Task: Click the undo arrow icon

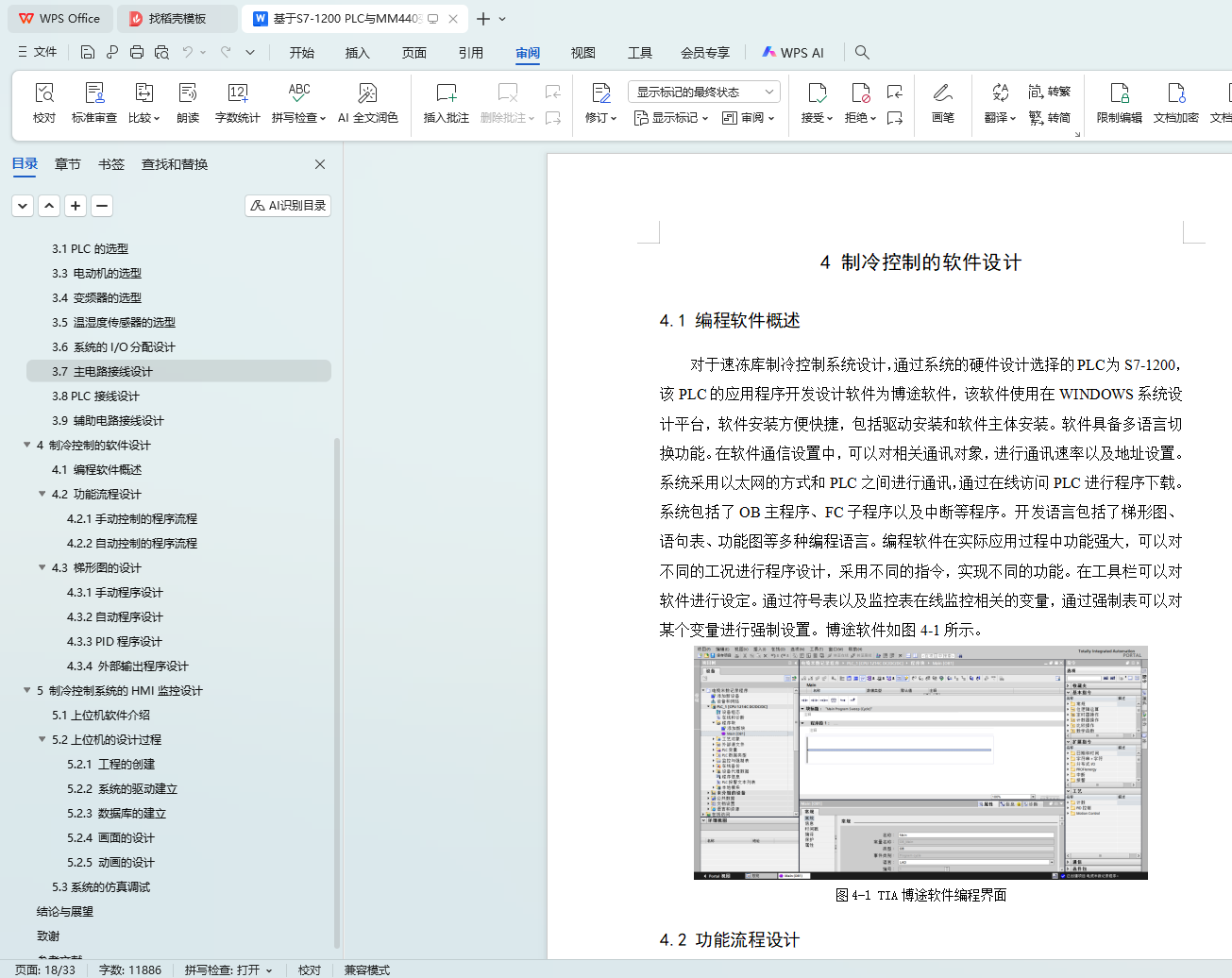Action: 188,52
